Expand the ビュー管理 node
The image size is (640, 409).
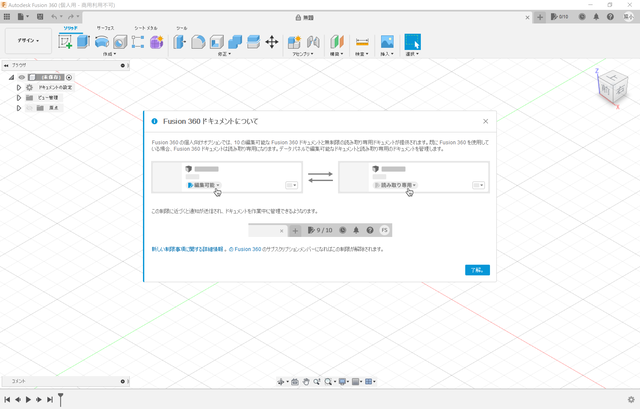pyautogui.click(x=19, y=98)
